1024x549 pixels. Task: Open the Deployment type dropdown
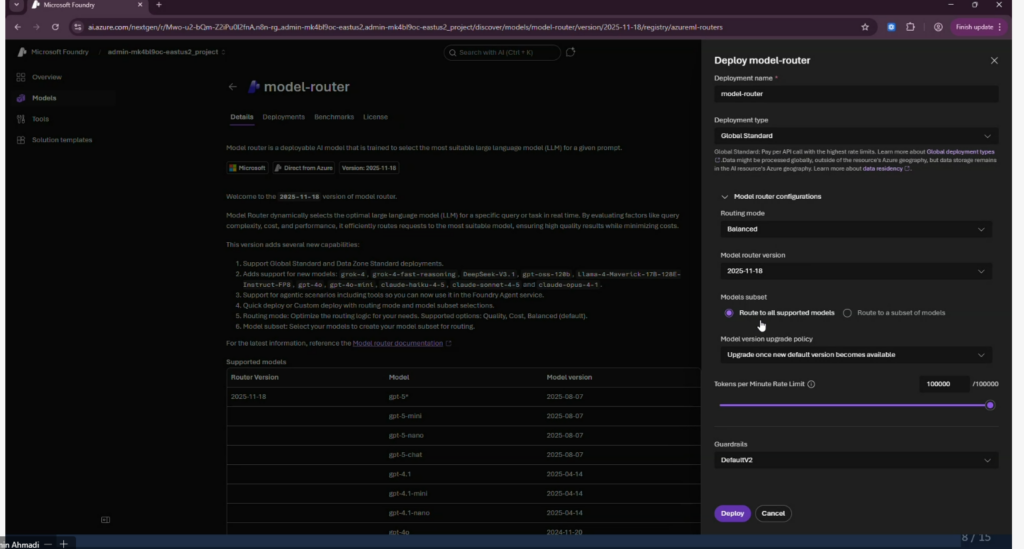click(856, 135)
